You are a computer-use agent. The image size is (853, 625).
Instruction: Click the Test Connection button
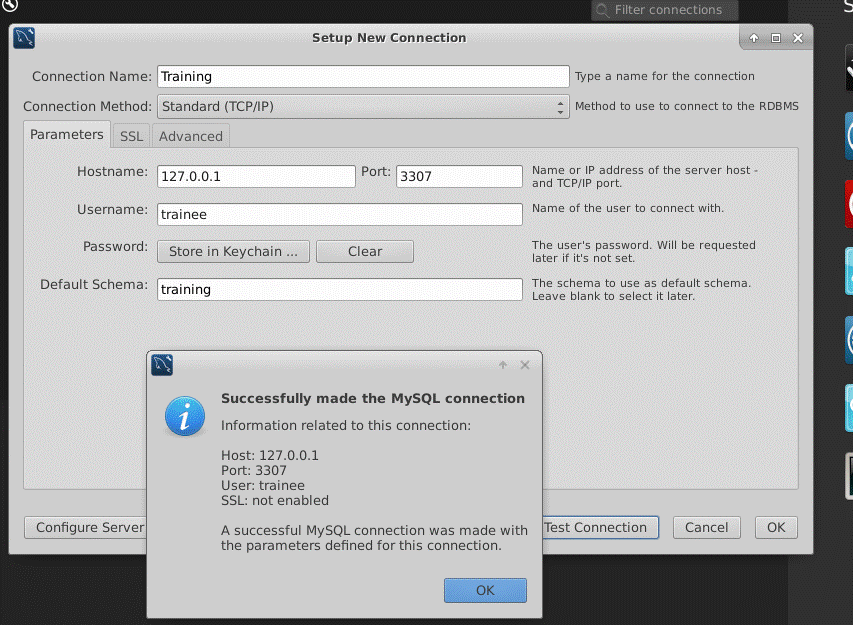600,528
